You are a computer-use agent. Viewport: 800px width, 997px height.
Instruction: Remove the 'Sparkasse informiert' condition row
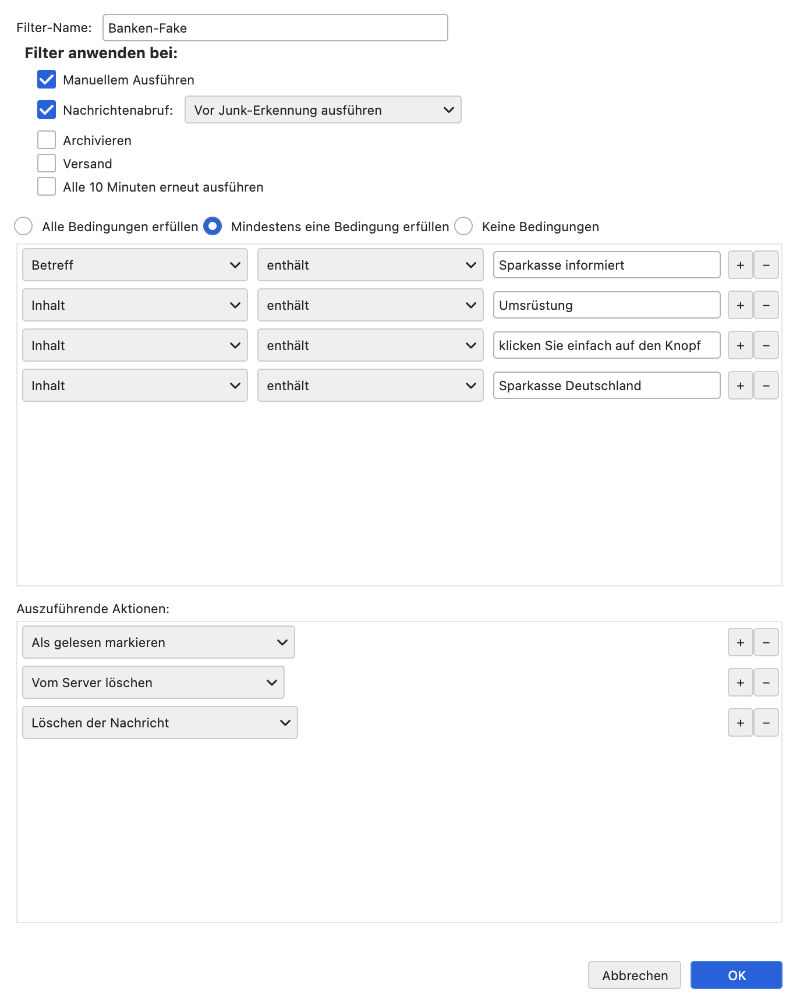(766, 265)
